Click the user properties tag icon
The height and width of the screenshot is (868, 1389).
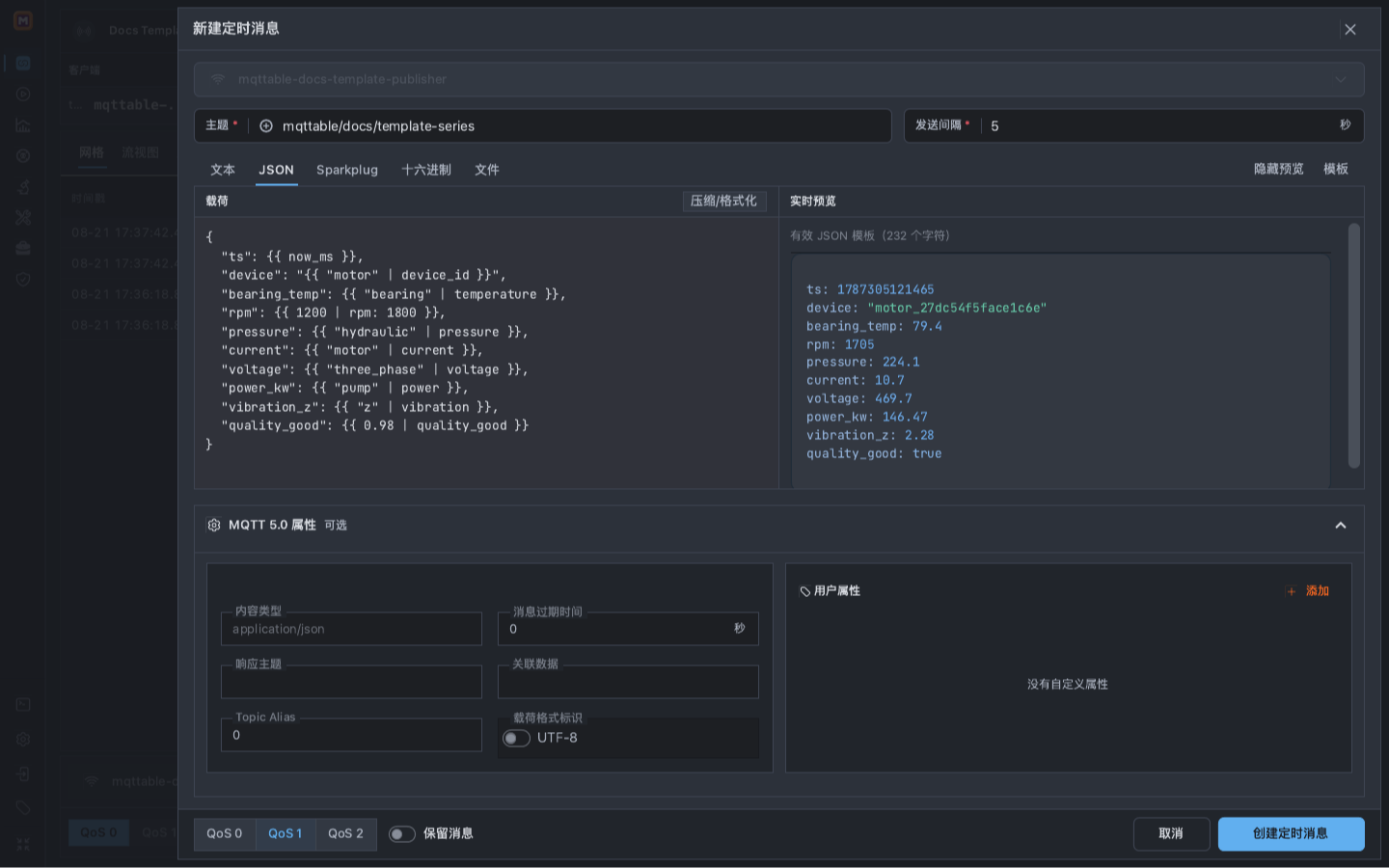(804, 591)
